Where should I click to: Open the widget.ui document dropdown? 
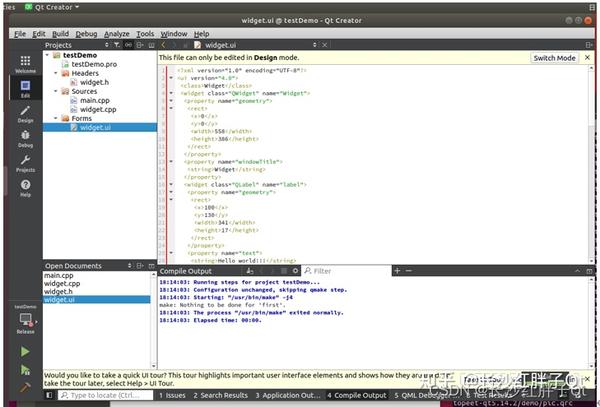314,45
